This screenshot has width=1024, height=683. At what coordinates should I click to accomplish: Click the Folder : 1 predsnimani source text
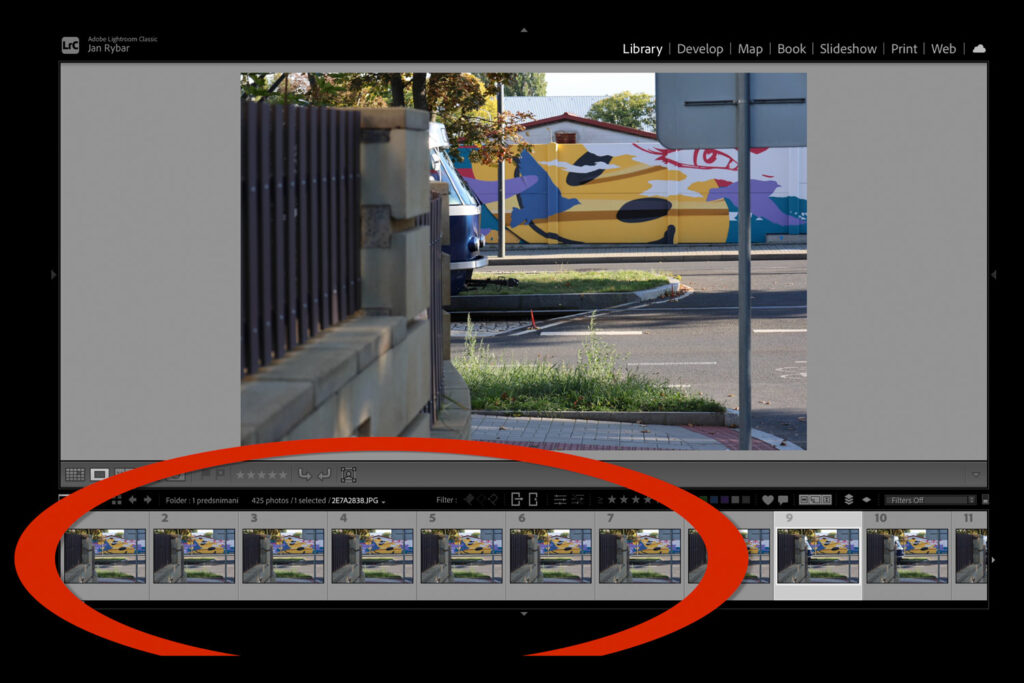pos(202,501)
